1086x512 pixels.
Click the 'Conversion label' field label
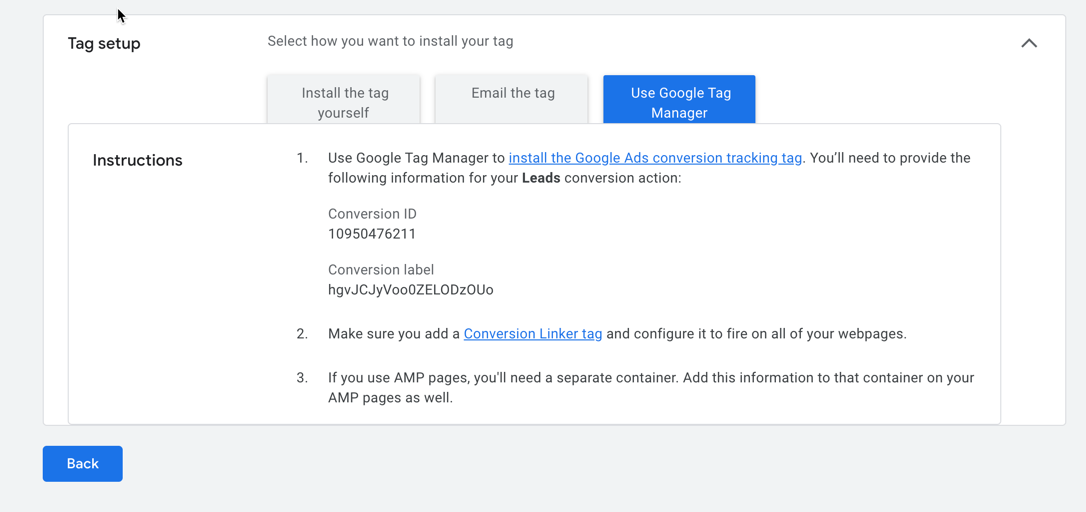pos(380,270)
